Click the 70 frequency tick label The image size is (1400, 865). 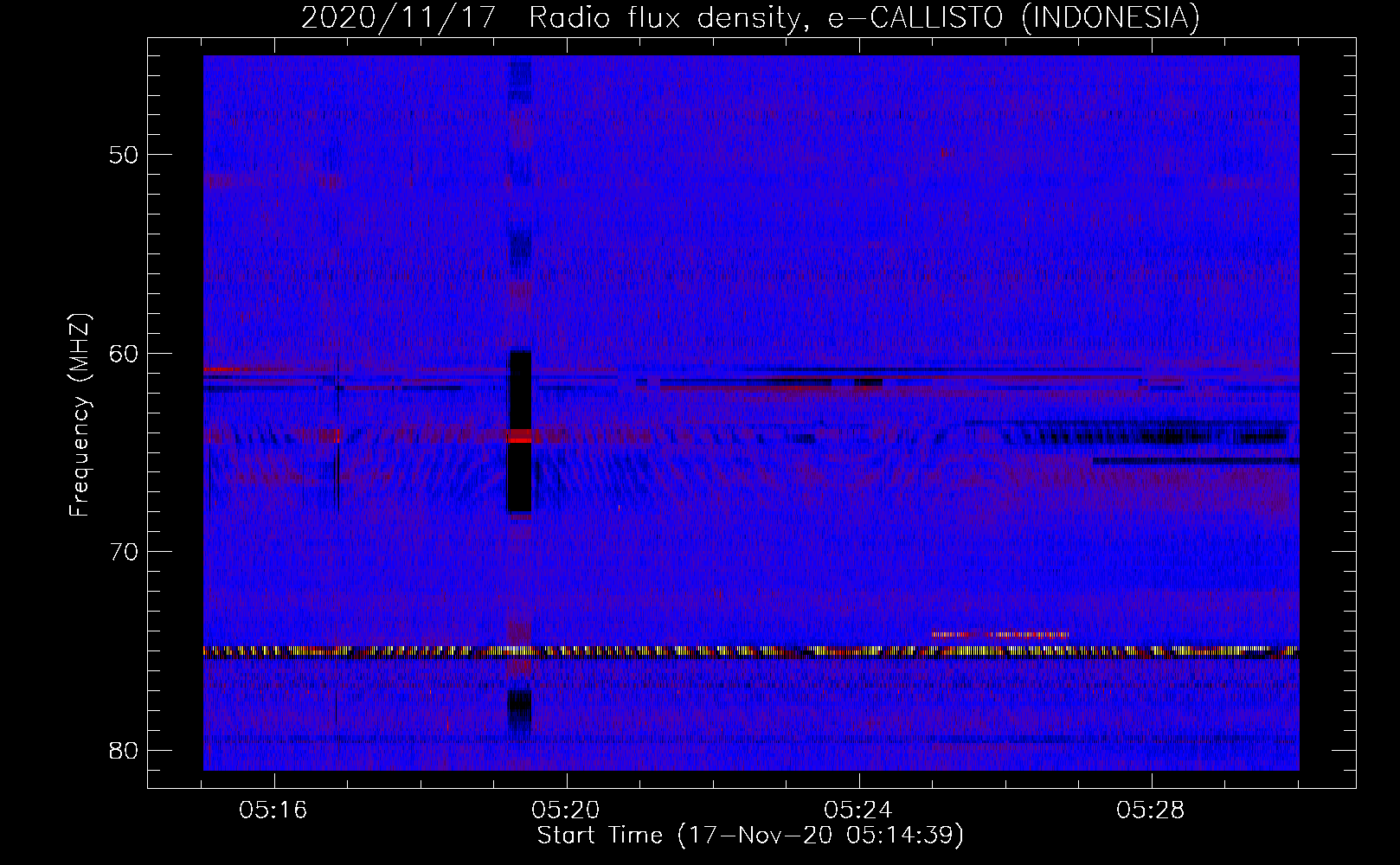click(x=125, y=552)
